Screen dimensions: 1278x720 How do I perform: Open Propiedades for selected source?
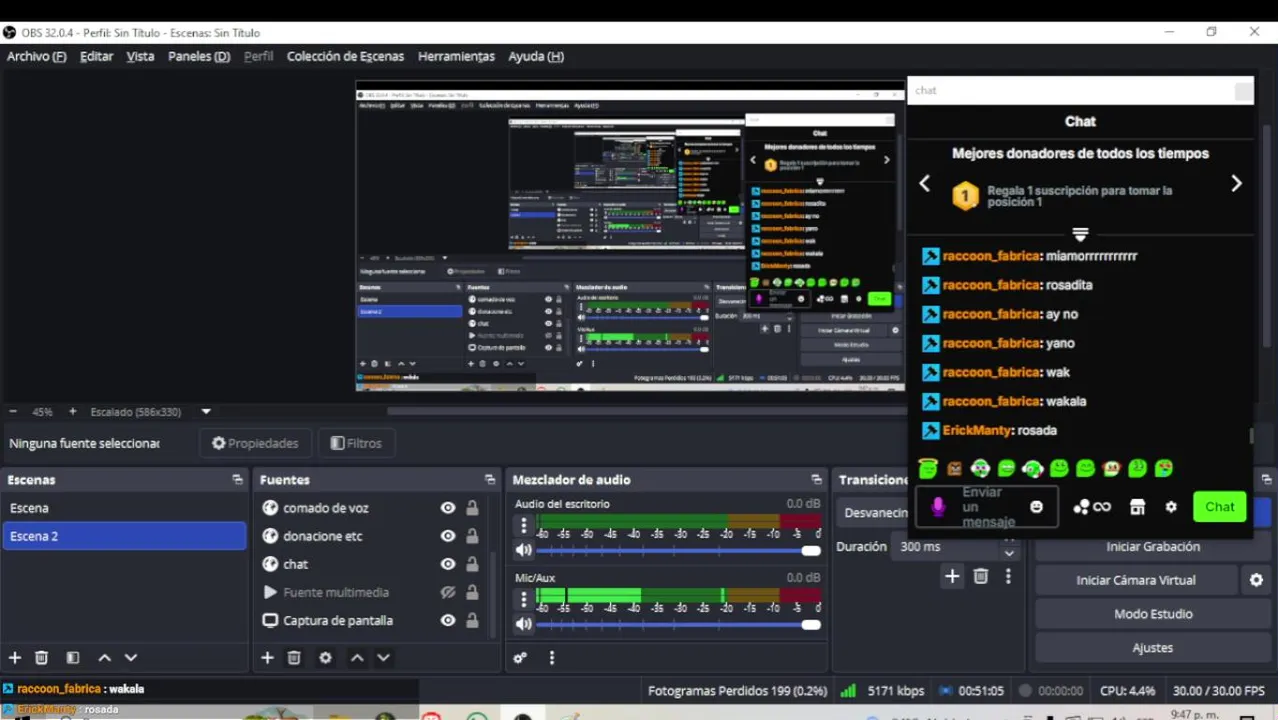click(x=254, y=443)
